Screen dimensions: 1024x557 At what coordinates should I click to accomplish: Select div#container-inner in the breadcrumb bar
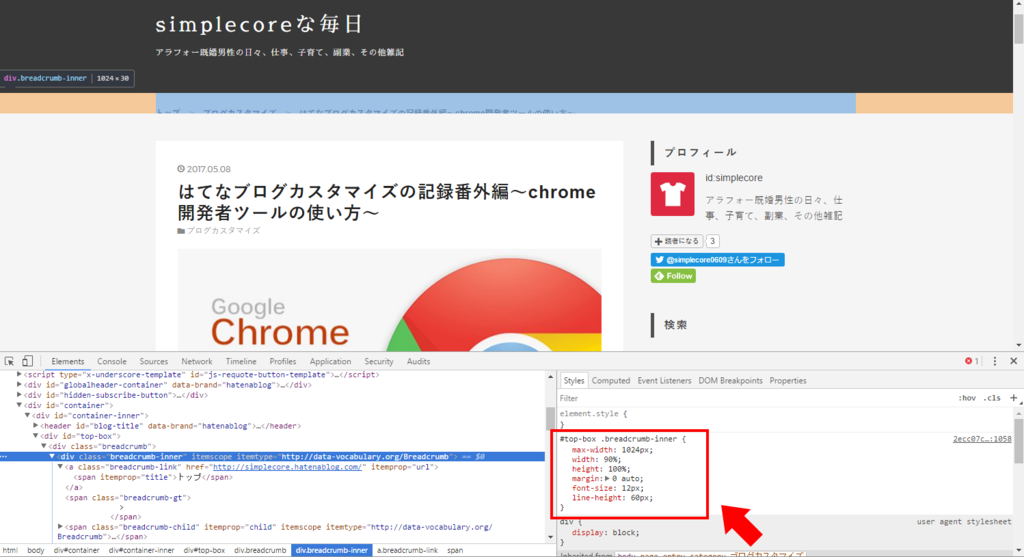(142, 550)
